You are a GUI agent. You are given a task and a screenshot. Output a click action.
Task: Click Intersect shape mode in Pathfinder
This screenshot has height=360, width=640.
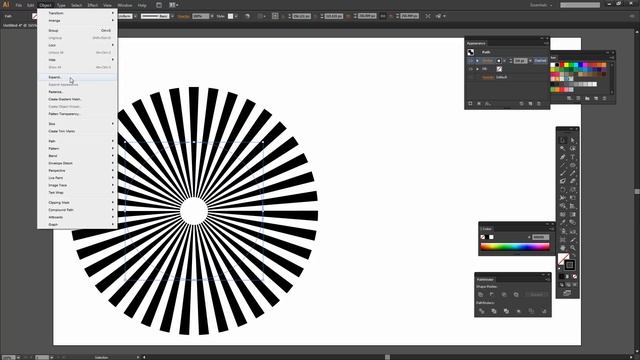[x=504, y=294]
